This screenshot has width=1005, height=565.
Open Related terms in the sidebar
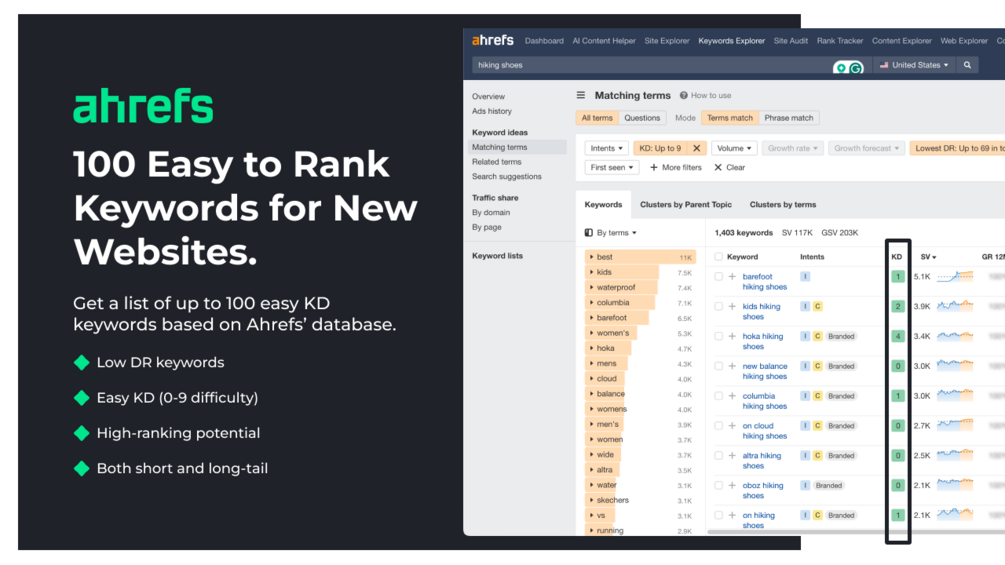[x=497, y=162]
